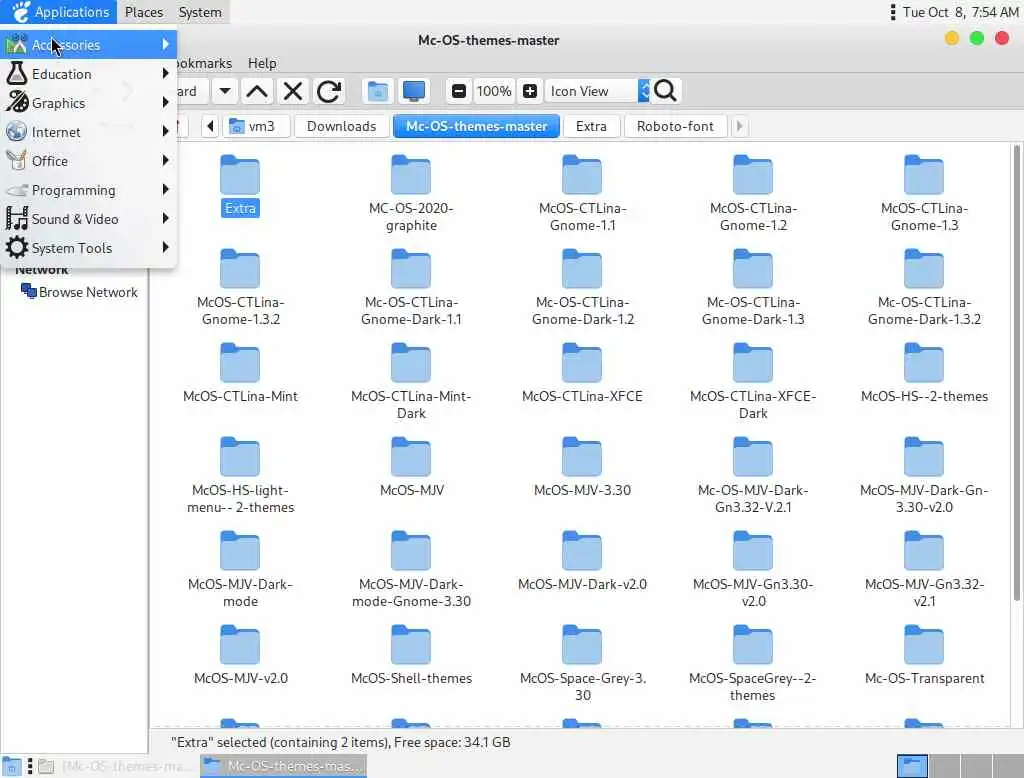This screenshot has width=1024, height=778.
Task: Select McOS-CTLina-Gnome-1.3 folder
Action: [x=924, y=174]
